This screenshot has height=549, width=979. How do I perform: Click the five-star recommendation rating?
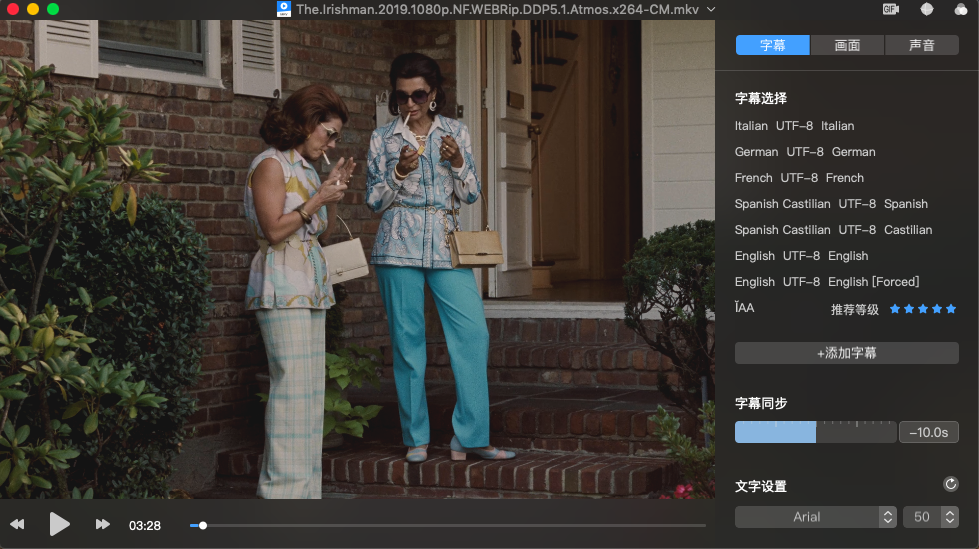point(922,309)
